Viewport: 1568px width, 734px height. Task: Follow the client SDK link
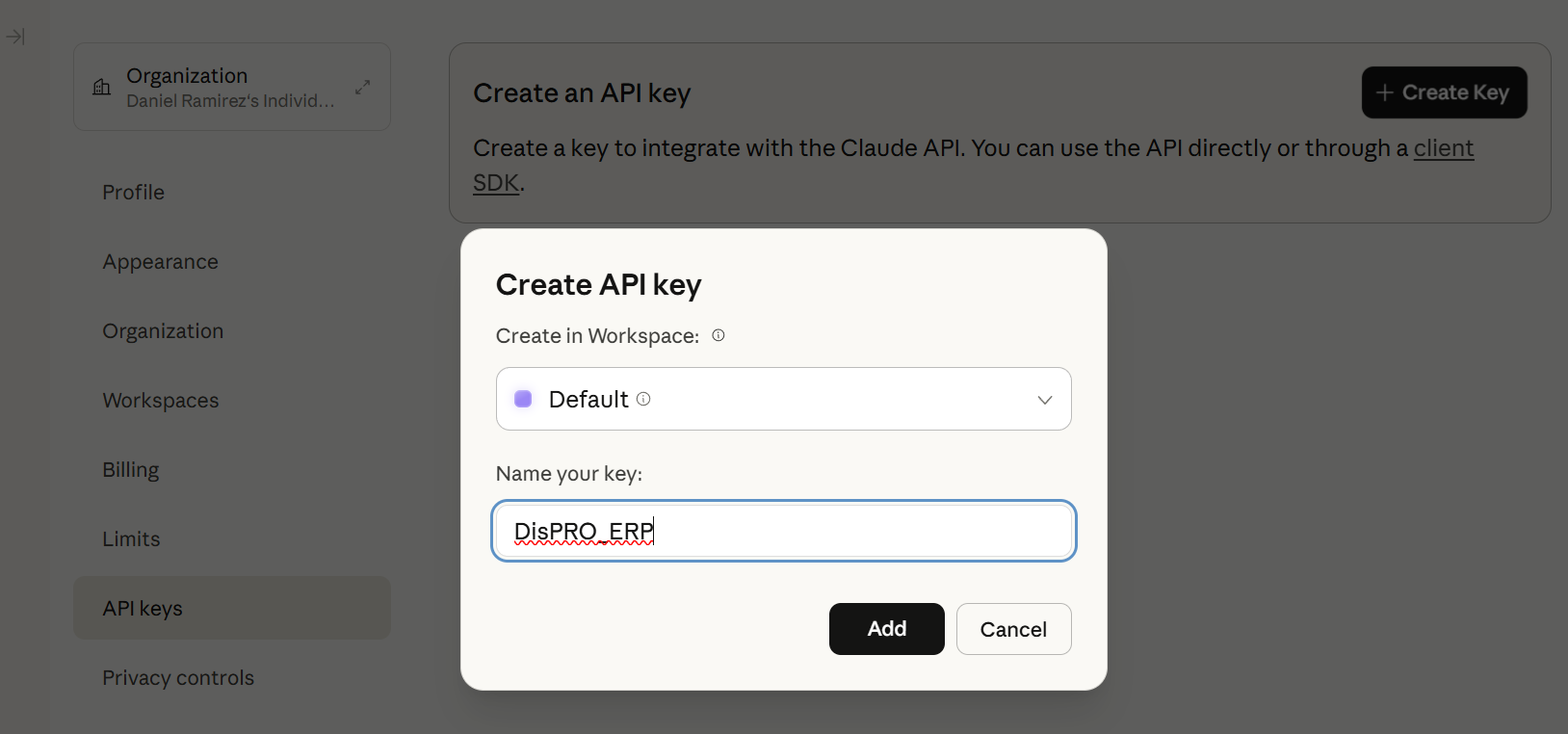click(1443, 148)
